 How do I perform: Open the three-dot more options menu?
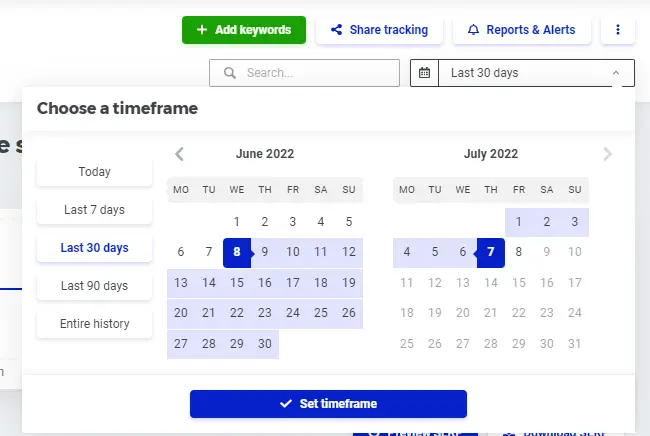(618, 30)
